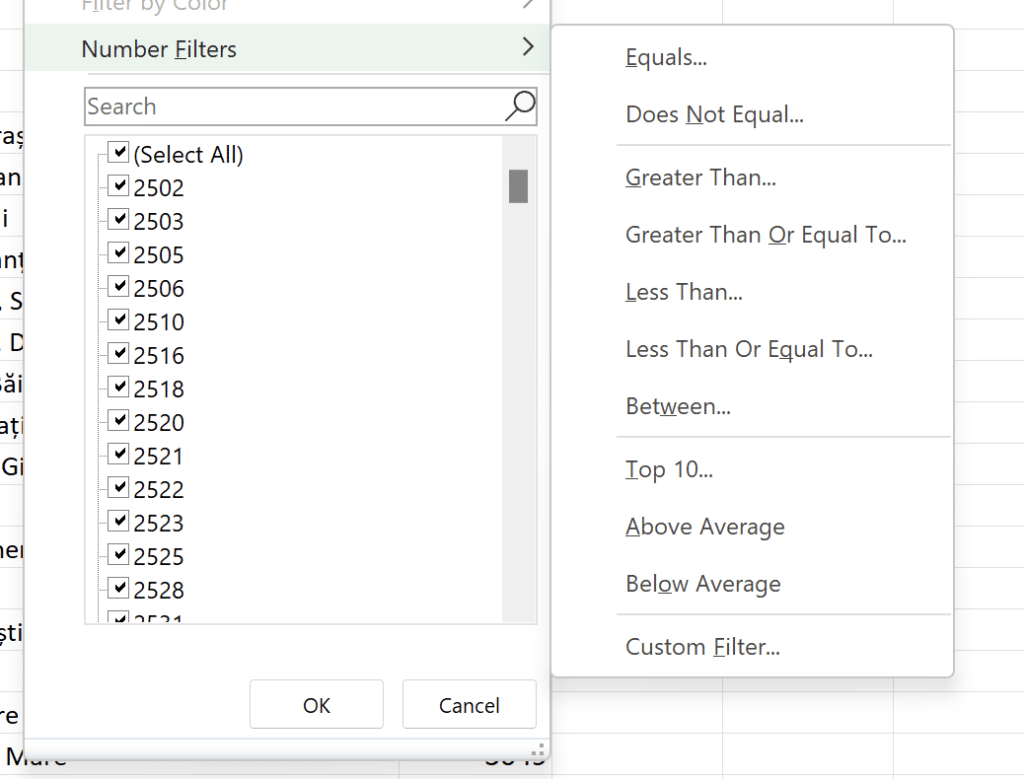Uncheck the 2528 value
Image resolution: width=1024 pixels, height=779 pixels.
coord(118,587)
